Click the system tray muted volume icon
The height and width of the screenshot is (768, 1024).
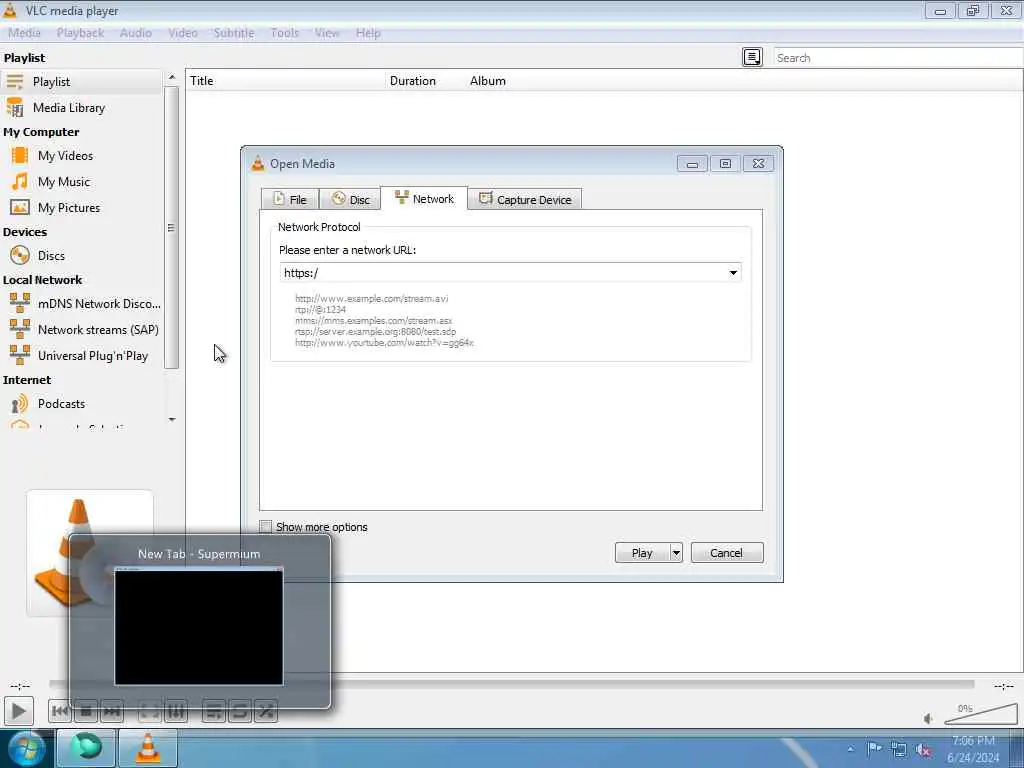pyautogui.click(x=923, y=750)
